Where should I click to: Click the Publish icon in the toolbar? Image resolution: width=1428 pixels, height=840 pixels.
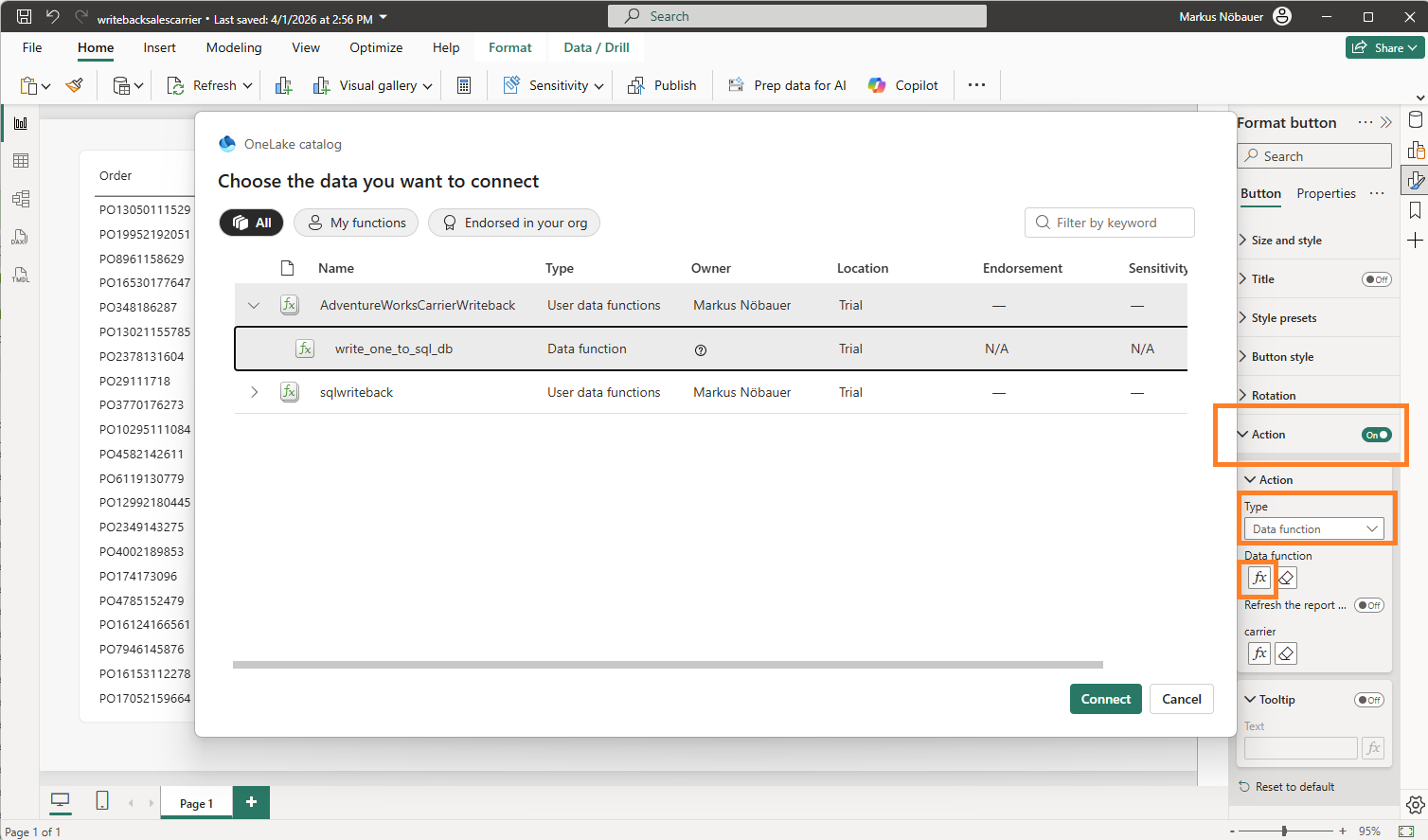pyautogui.click(x=636, y=85)
